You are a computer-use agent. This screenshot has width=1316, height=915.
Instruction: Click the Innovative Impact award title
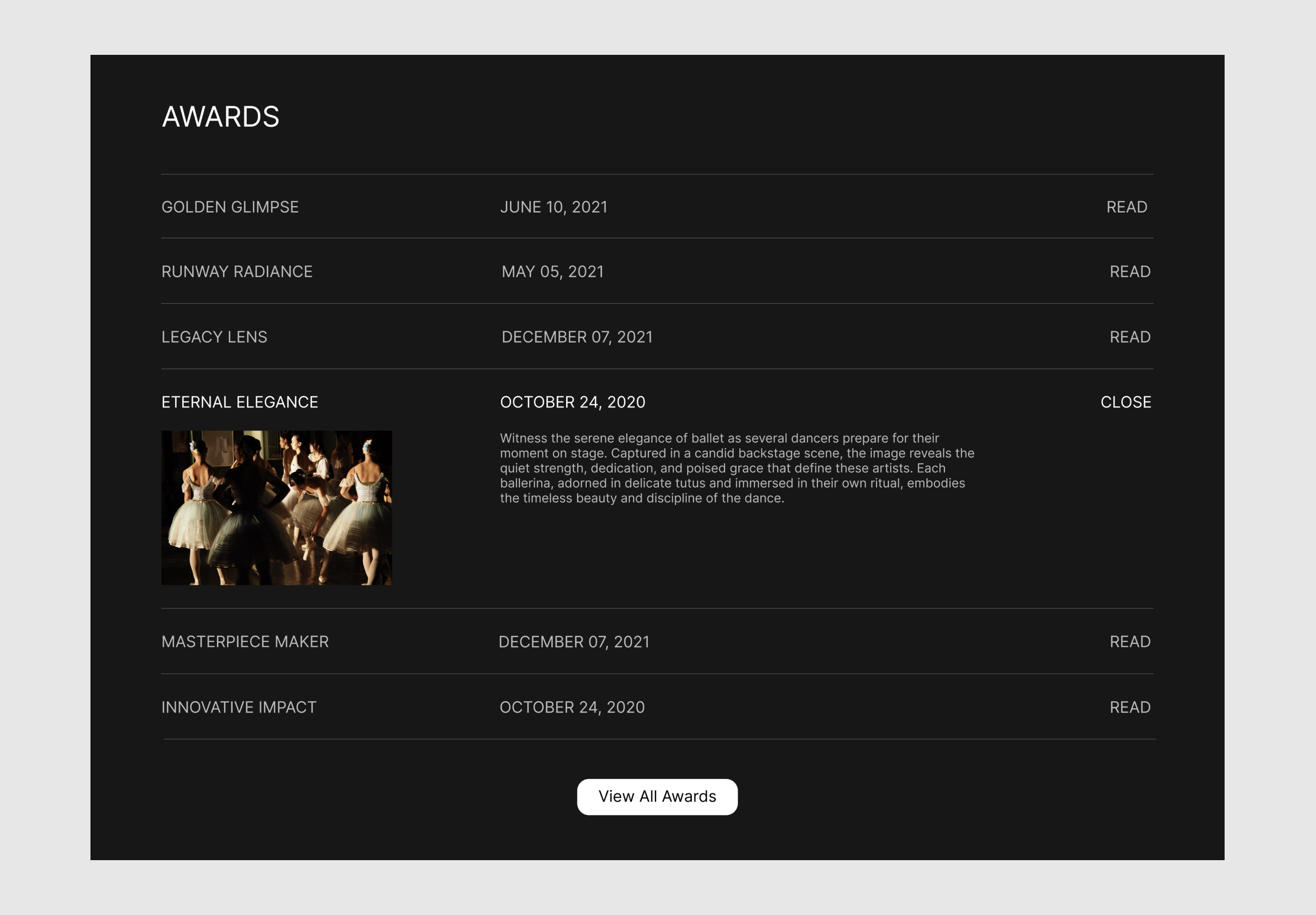pos(239,708)
